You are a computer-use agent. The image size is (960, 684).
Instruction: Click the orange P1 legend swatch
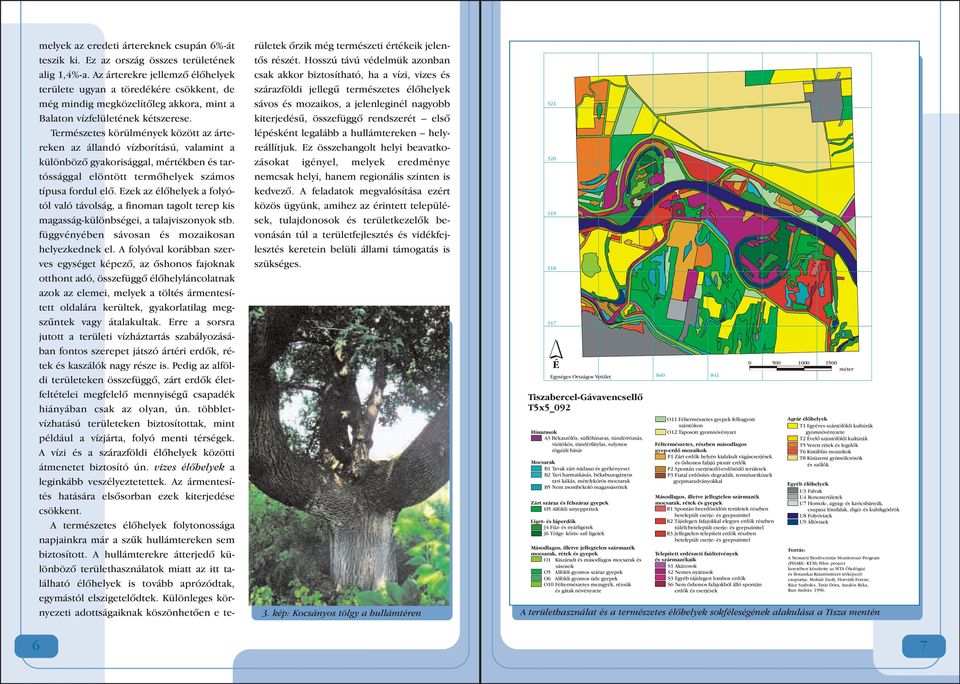[x=660, y=456]
